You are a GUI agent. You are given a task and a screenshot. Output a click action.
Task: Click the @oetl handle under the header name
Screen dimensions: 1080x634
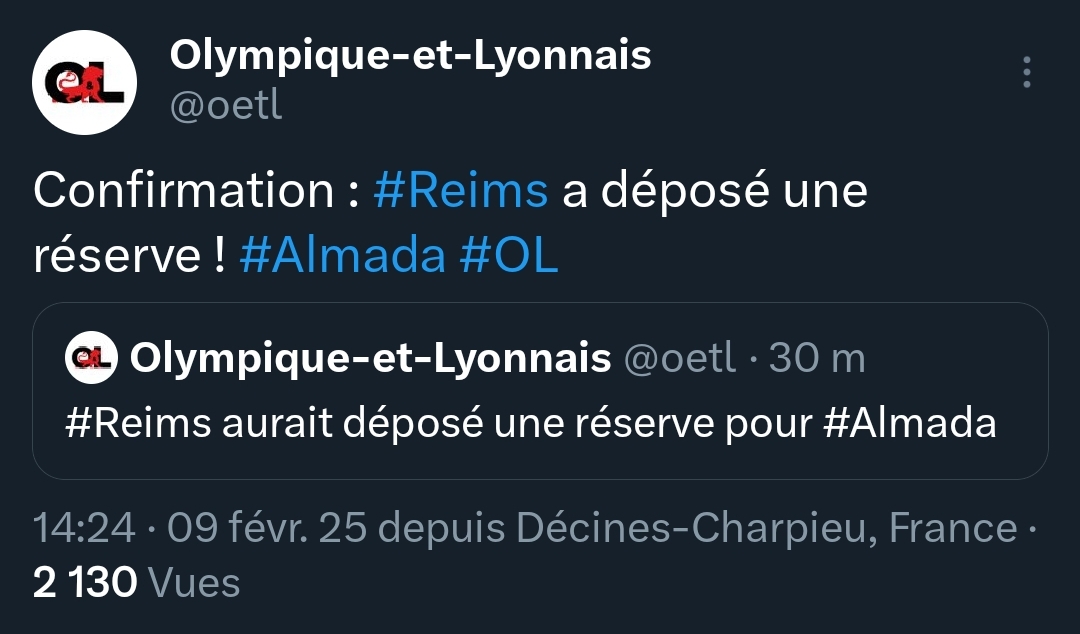(226, 105)
